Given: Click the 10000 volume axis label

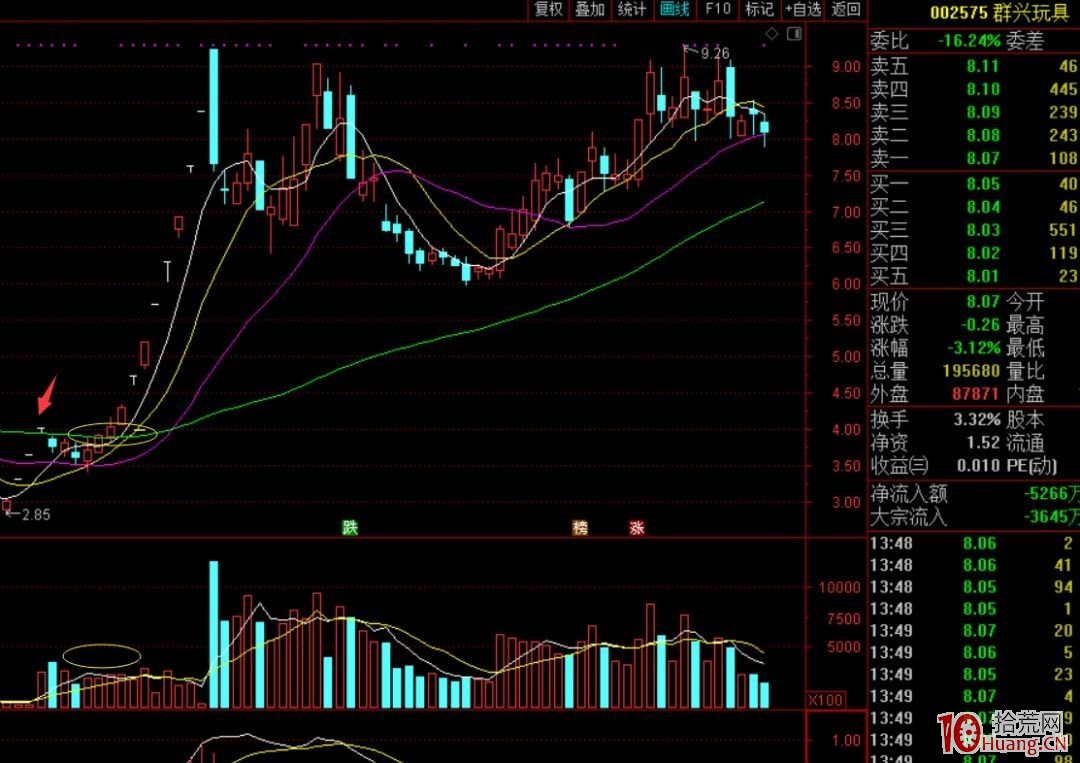Looking at the screenshot, I should (840, 587).
